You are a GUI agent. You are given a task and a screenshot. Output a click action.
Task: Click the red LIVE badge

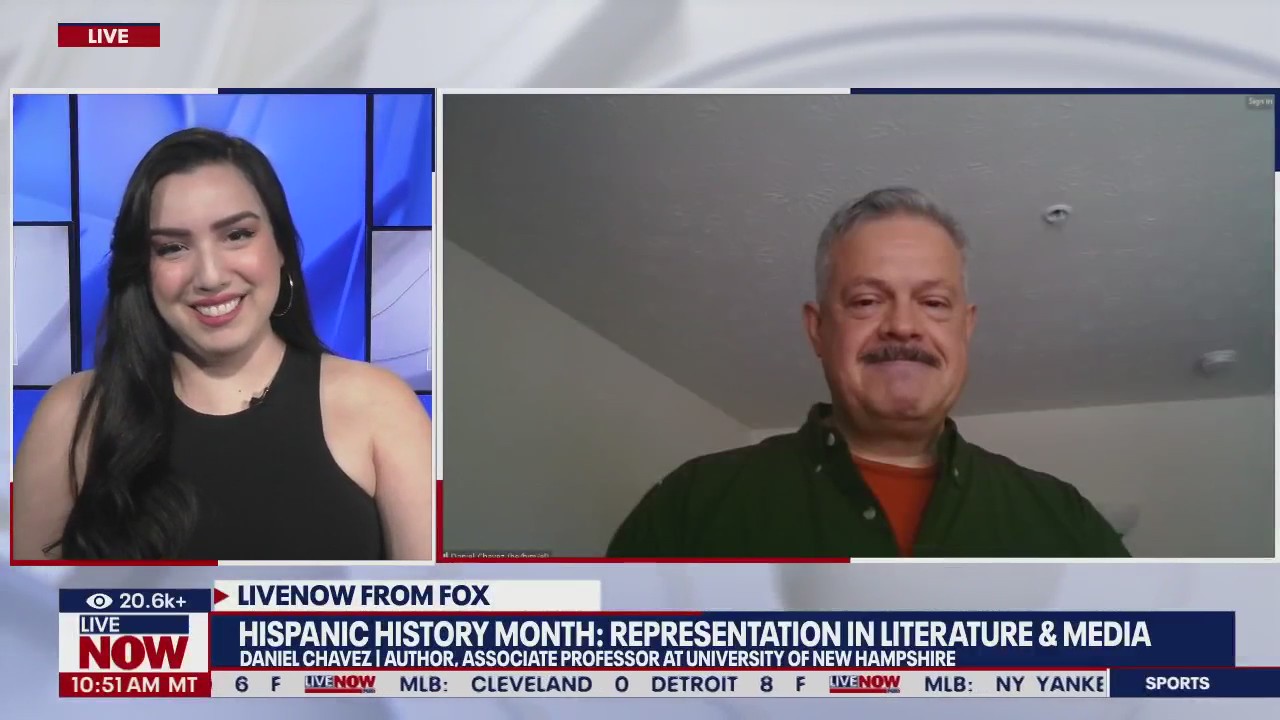(x=108, y=35)
